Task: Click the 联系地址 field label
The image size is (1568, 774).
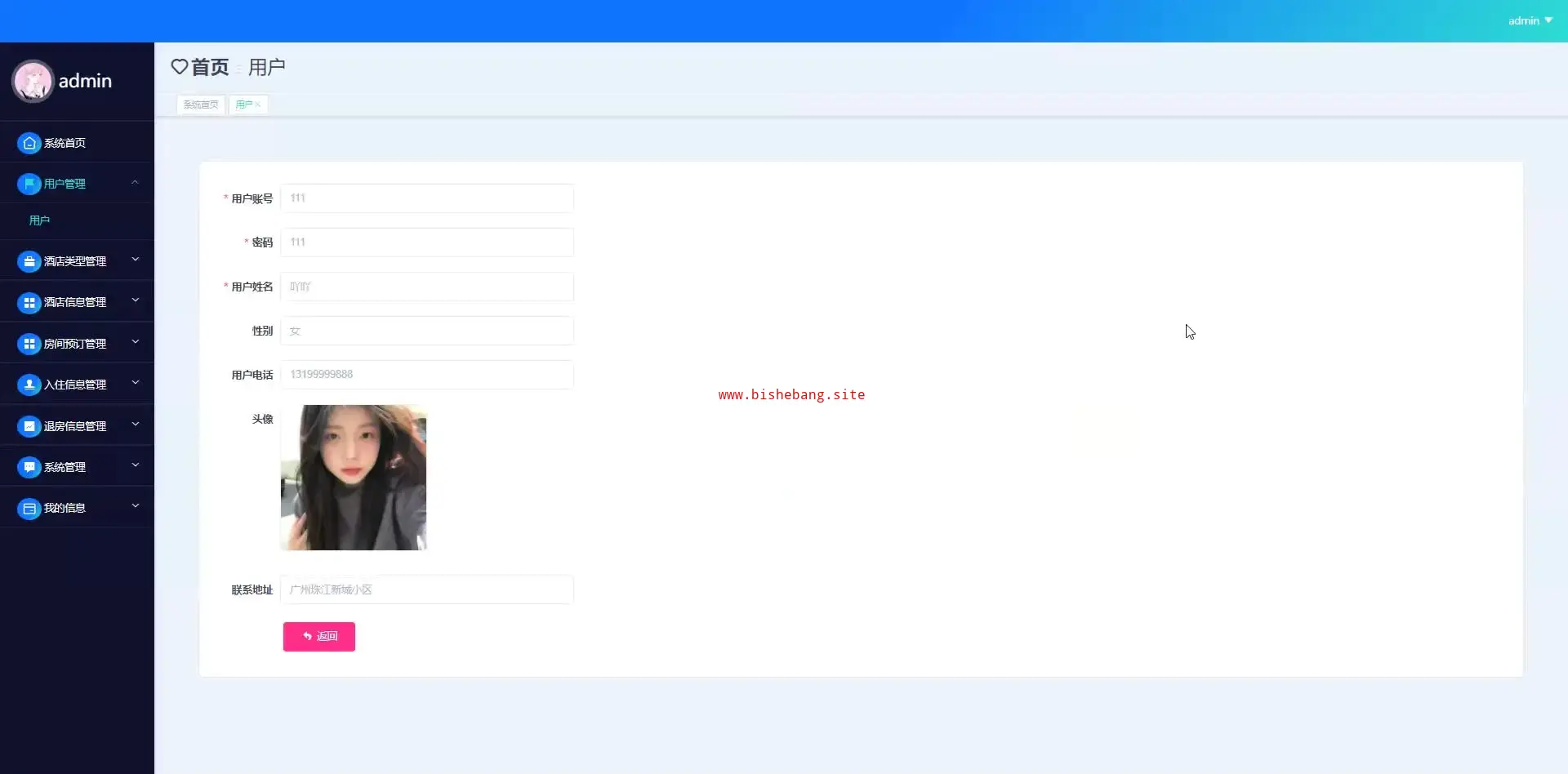Action: [252, 589]
